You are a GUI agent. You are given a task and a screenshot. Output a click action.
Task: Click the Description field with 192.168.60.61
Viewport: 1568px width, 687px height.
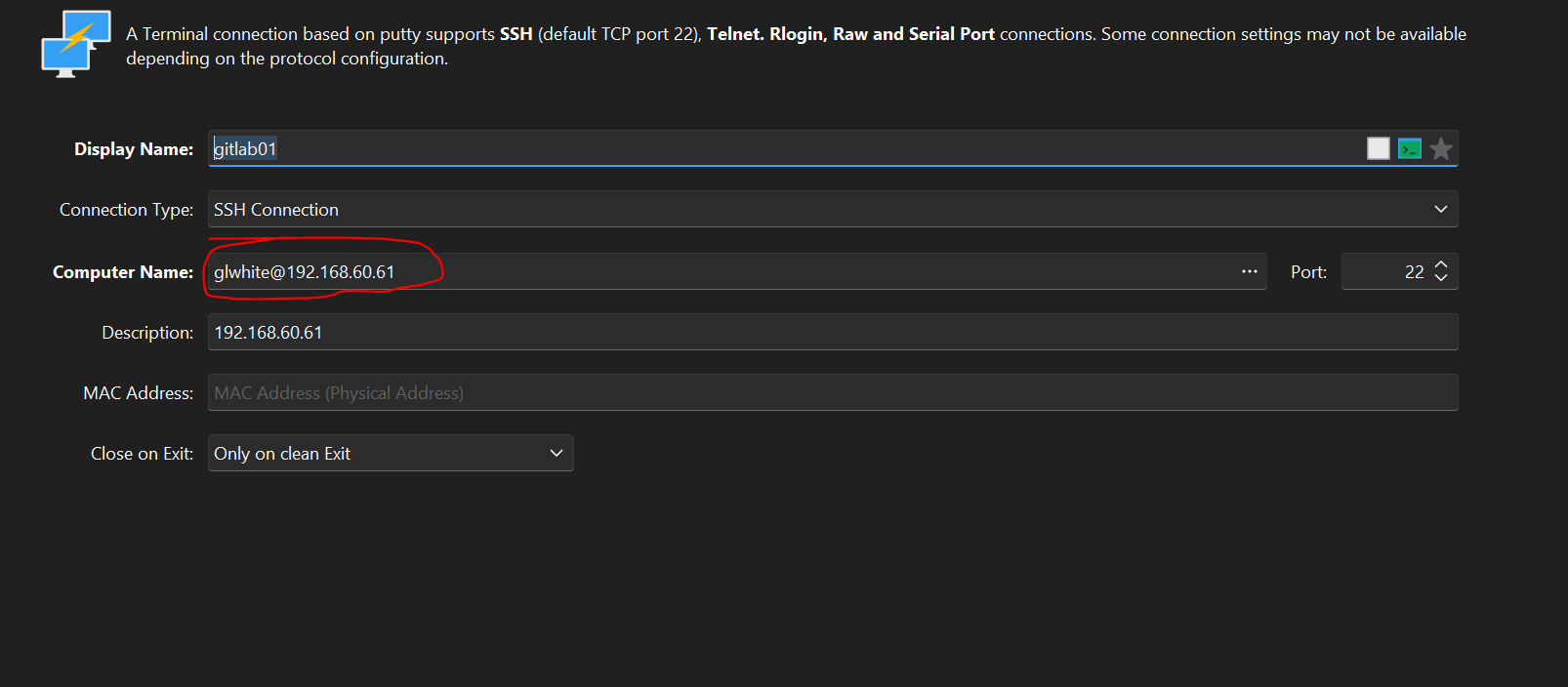click(x=830, y=333)
